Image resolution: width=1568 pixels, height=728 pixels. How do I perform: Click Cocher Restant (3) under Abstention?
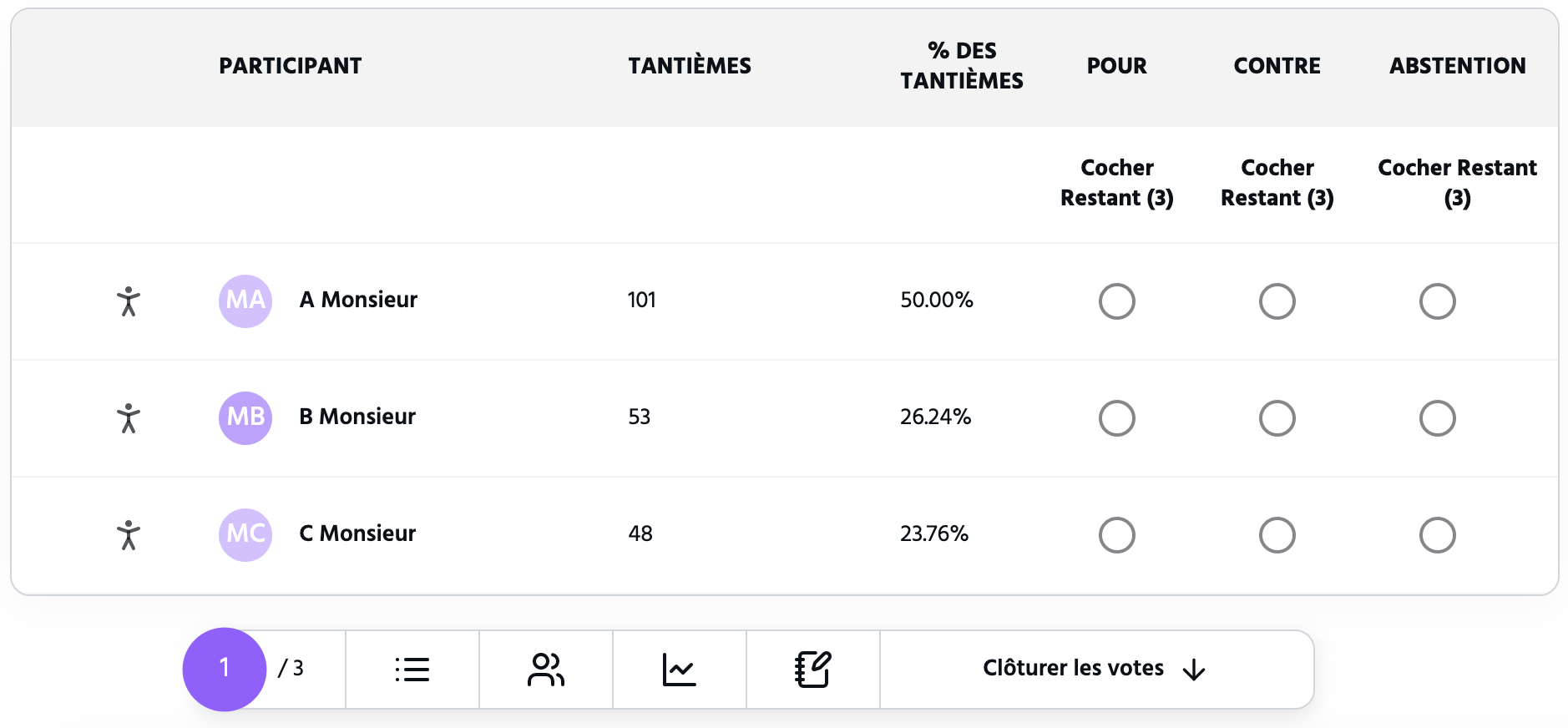[1457, 183]
